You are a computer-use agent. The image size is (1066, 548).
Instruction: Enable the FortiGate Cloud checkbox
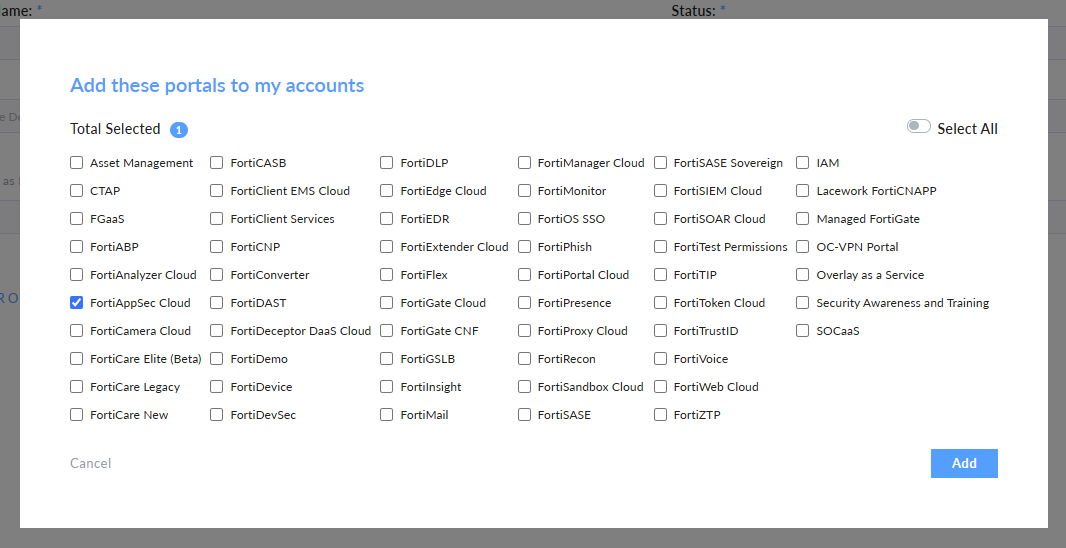[x=387, y=303]
